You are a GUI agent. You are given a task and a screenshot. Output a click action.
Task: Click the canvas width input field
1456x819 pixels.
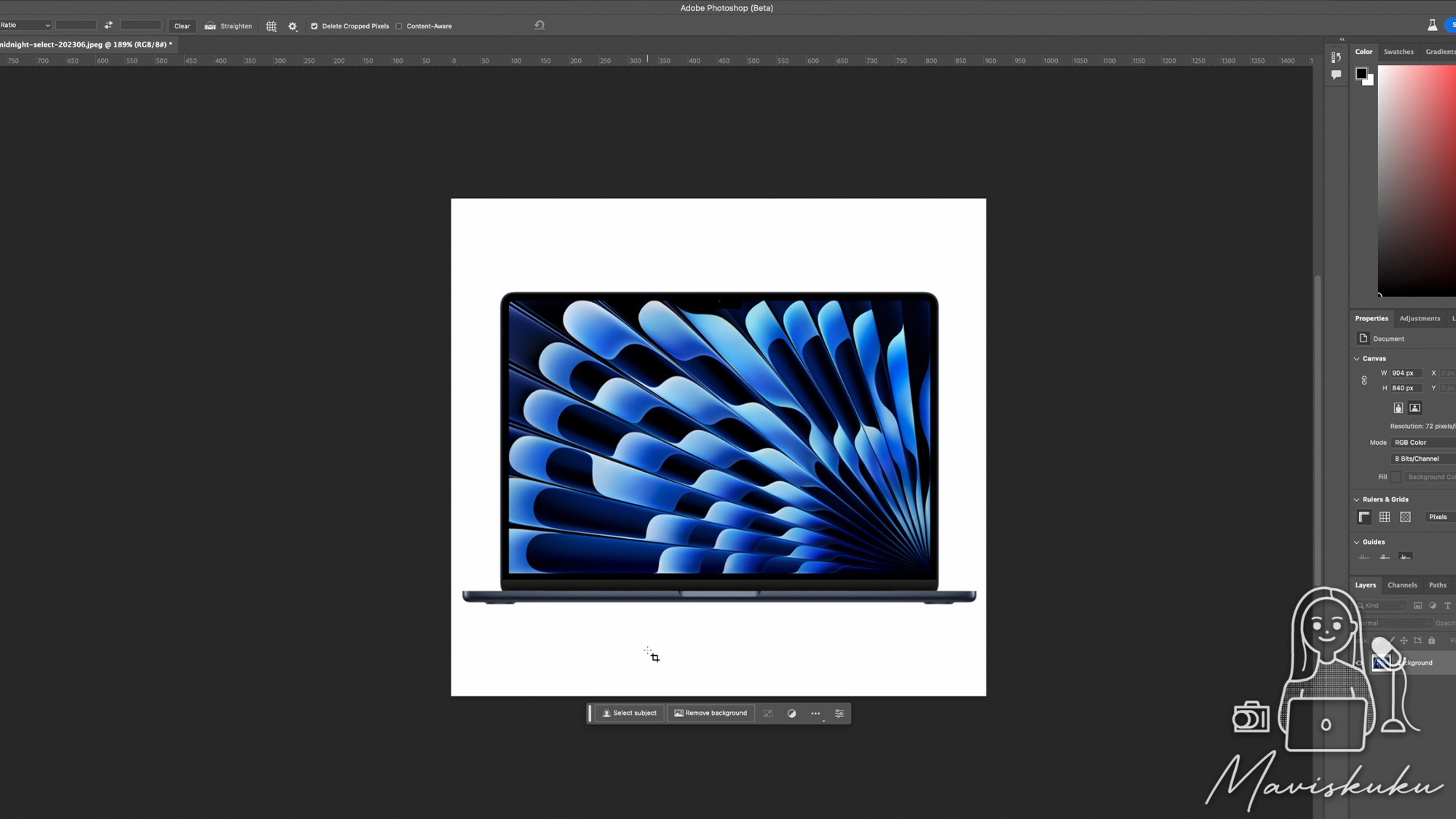(1406, 373)
